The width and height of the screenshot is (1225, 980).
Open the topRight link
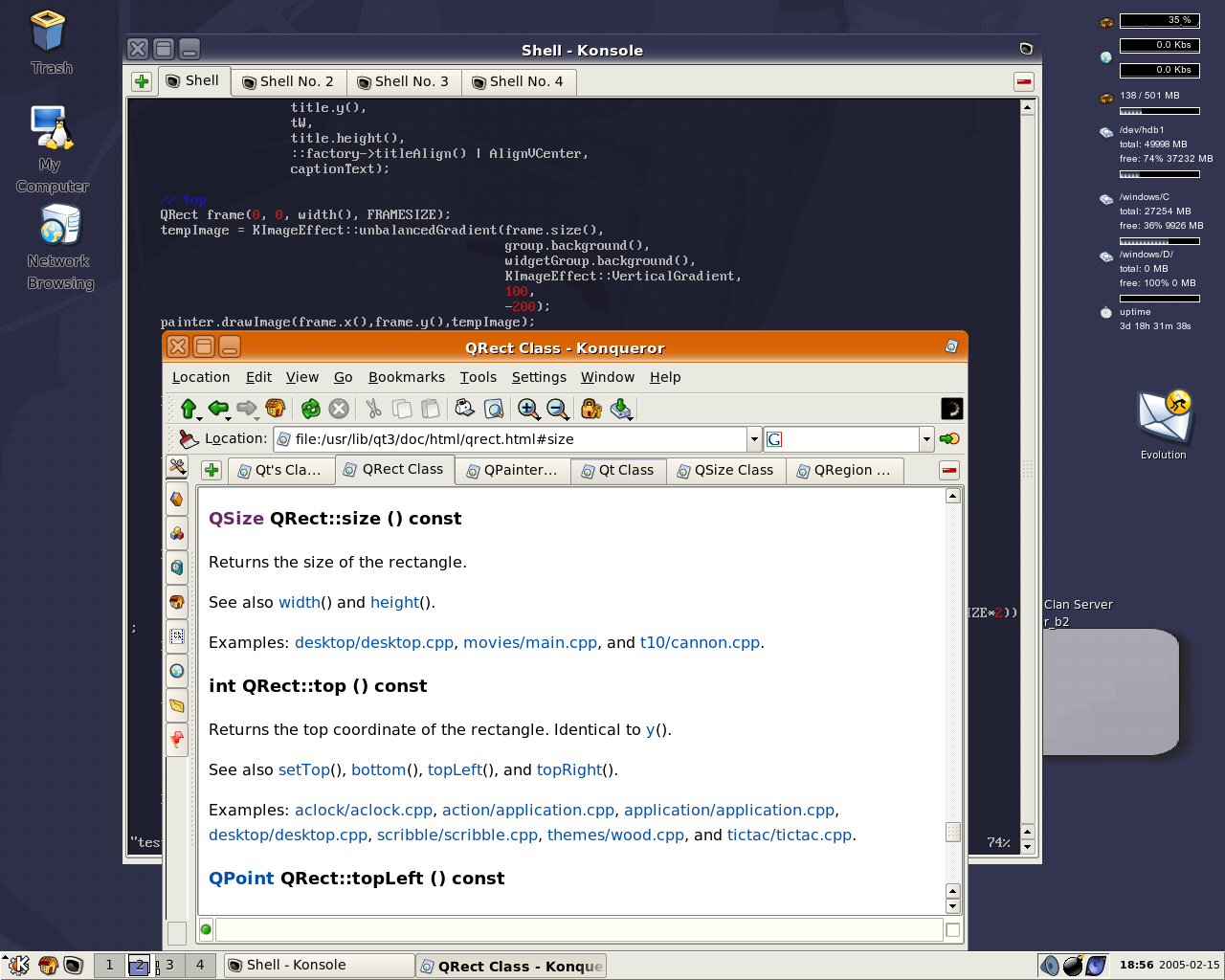569,769
